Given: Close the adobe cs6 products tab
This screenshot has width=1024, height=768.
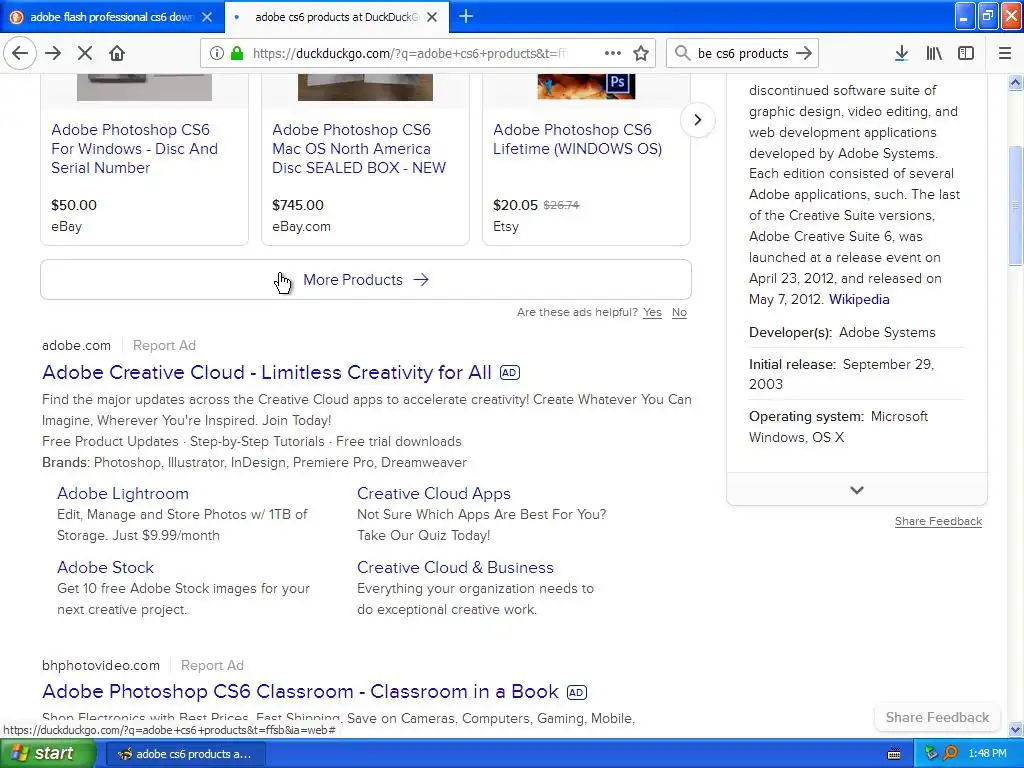Looking at the screenshot, I should coord(432,17).
